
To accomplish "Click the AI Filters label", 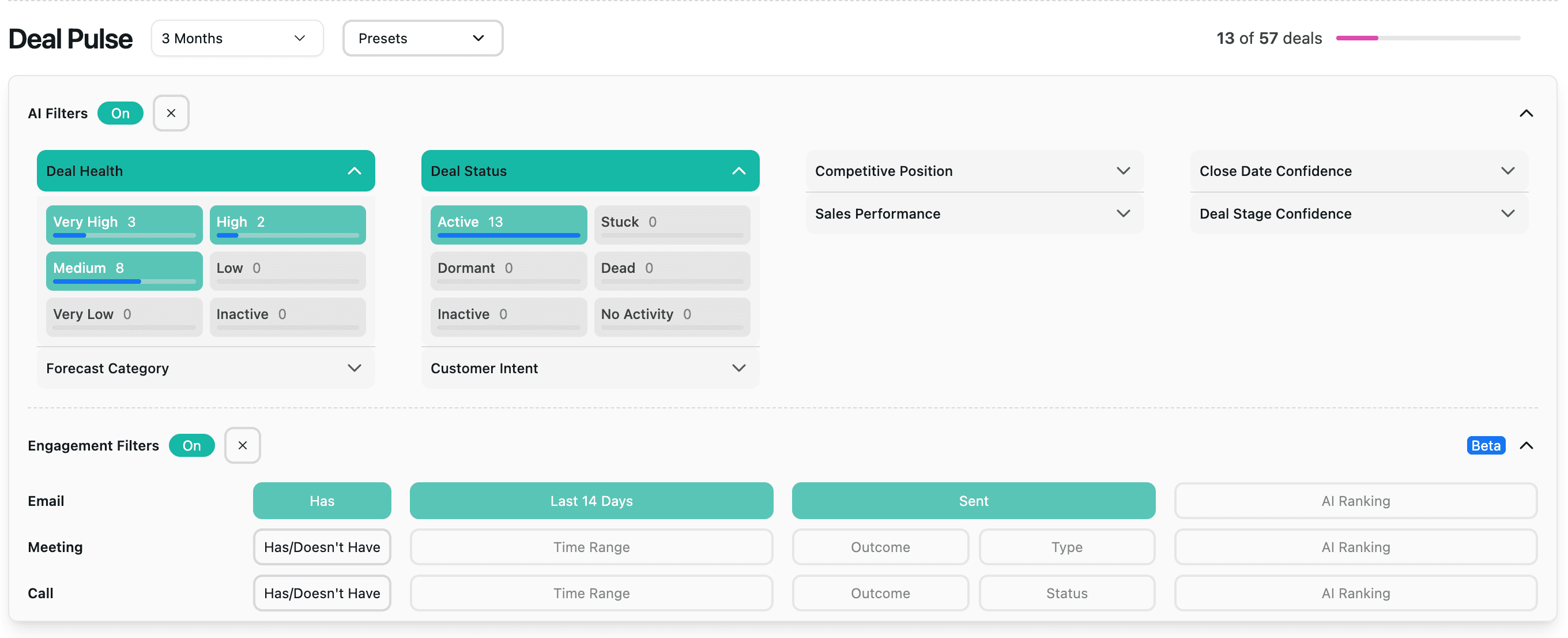I will click(x=58, y=113).
